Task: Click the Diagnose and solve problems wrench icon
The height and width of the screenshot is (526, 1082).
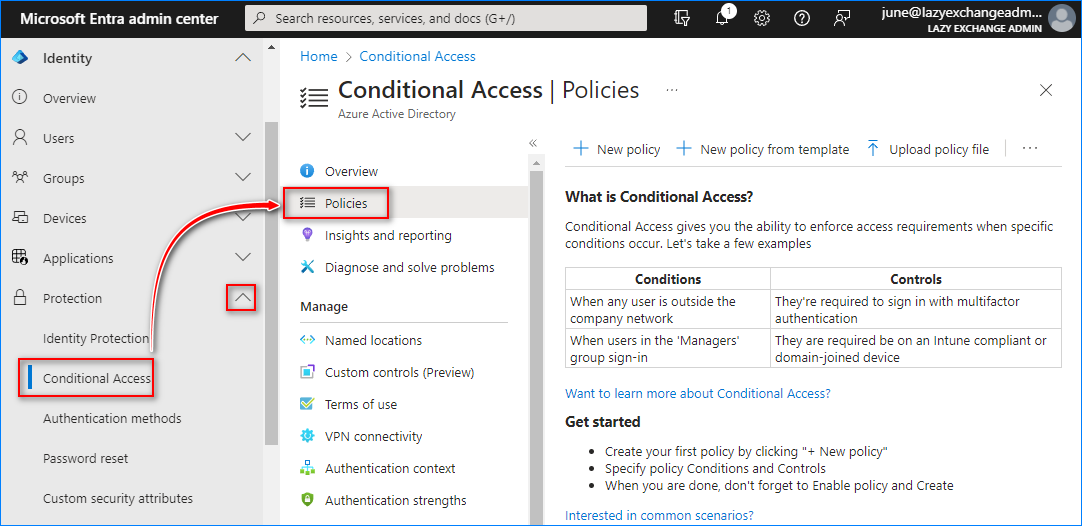Action: click(307, 266)
